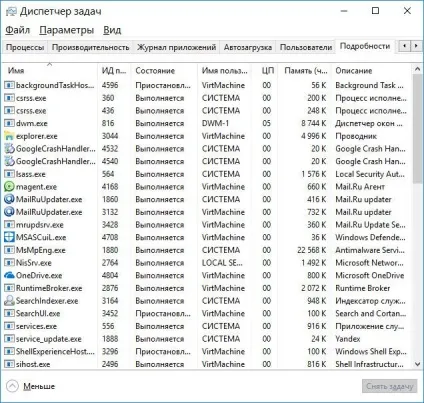The height and width of the screenshot is (403, 424).
Task: Click the Task Manager title bar icon
Action: tap(11, 12)
